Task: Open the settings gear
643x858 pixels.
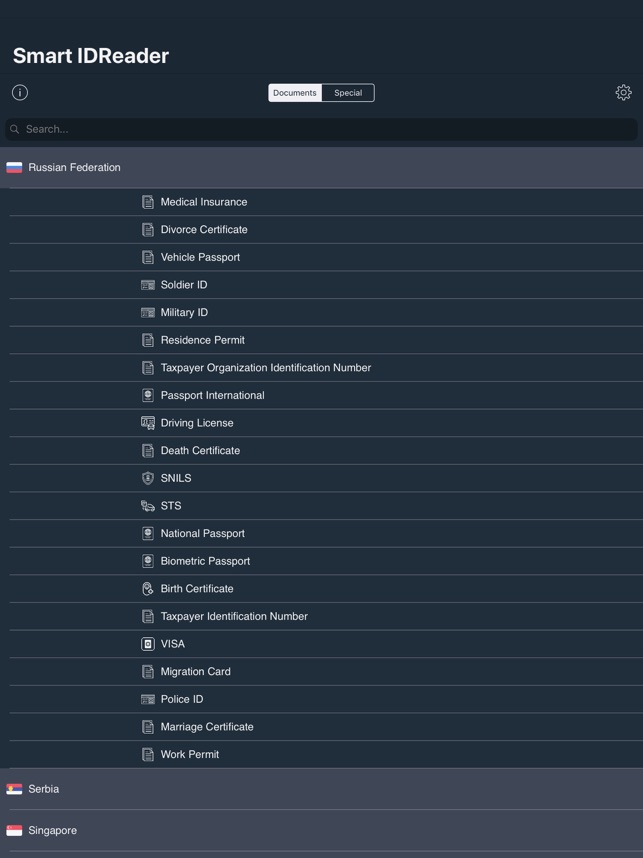Action: pos(623,92)
